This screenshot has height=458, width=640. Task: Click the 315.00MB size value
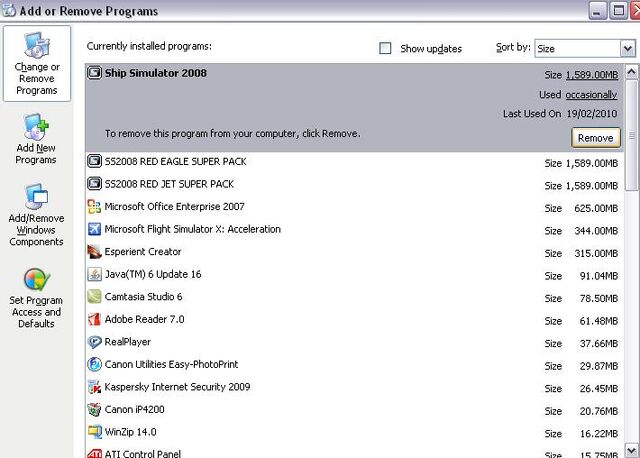click(x=596, y=253)
